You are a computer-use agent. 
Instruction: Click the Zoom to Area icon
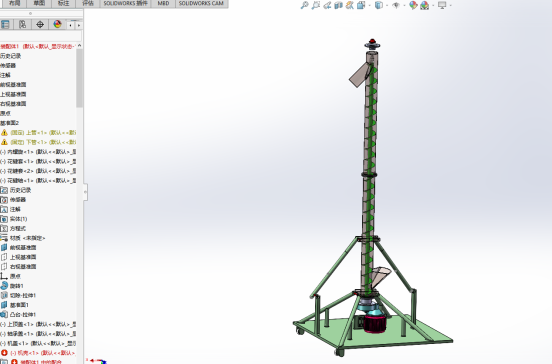click(316, 5)
